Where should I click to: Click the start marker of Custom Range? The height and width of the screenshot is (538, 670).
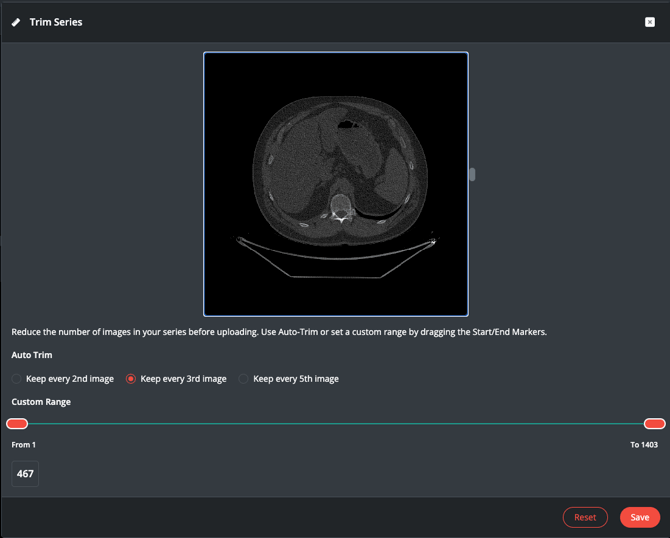pyautogui.click(x=17, y=424)
